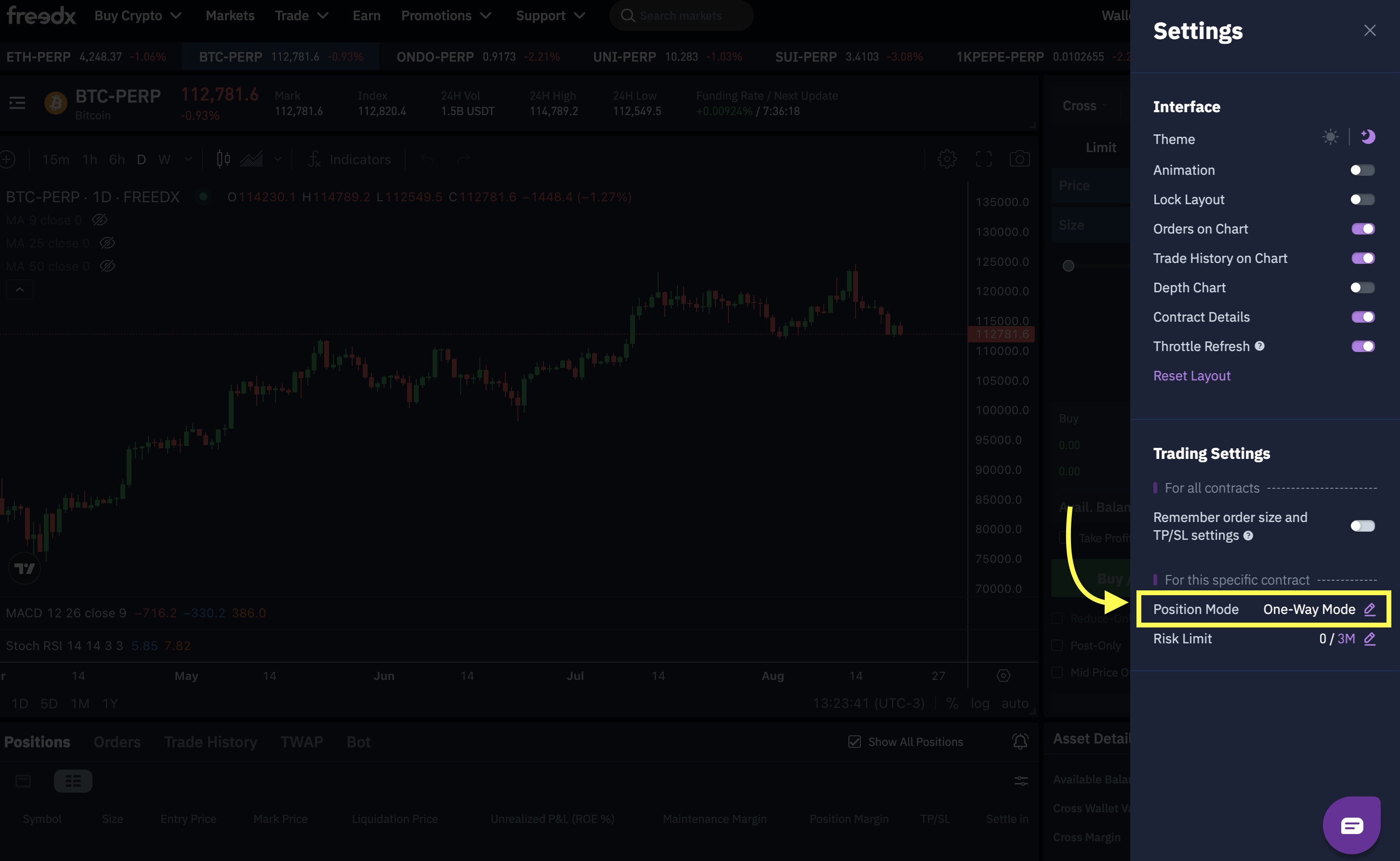The height and width of the screenshot is (861, 1400).
Task: Turn off Orders on Chart toggle
Action: 1362,229
